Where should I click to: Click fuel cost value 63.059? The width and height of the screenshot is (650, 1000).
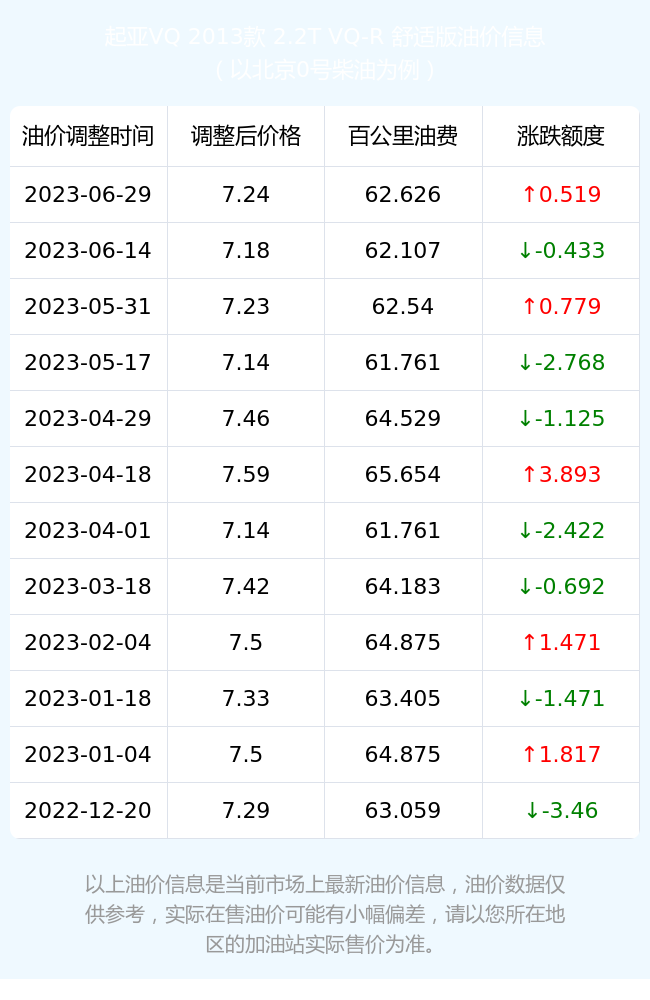403,811
